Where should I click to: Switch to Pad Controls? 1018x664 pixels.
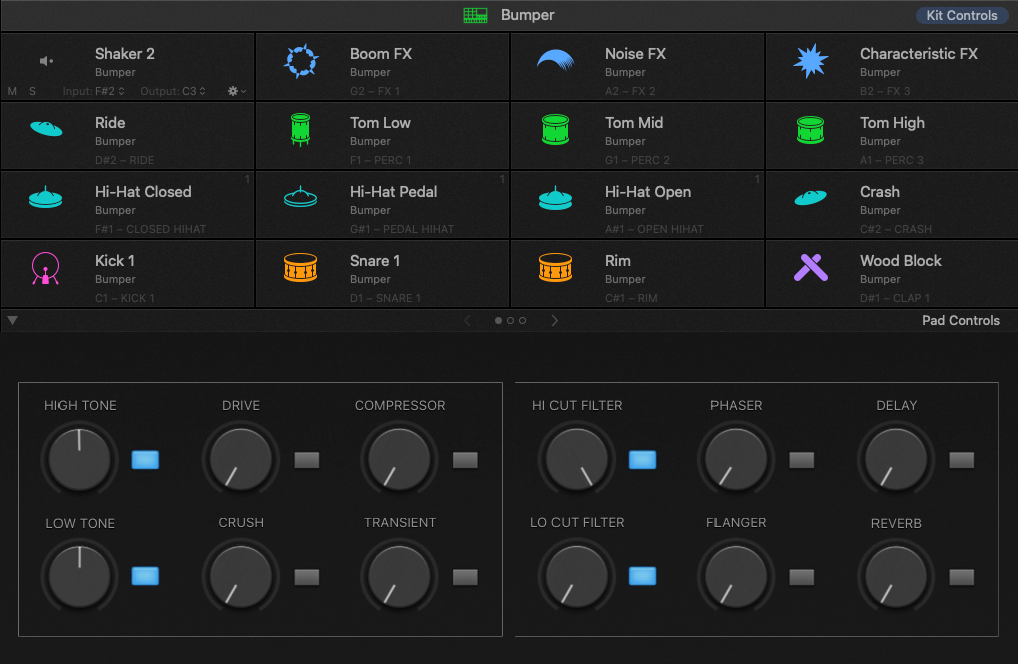(961, 321)
